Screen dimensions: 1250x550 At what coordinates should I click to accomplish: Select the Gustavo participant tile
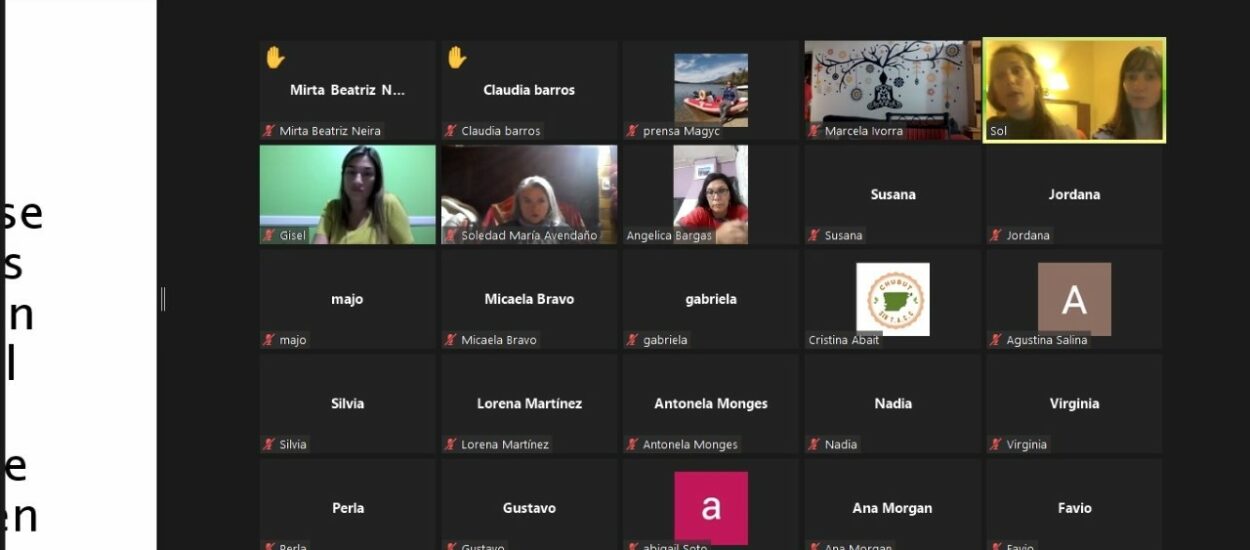click(x=529, y=504)
